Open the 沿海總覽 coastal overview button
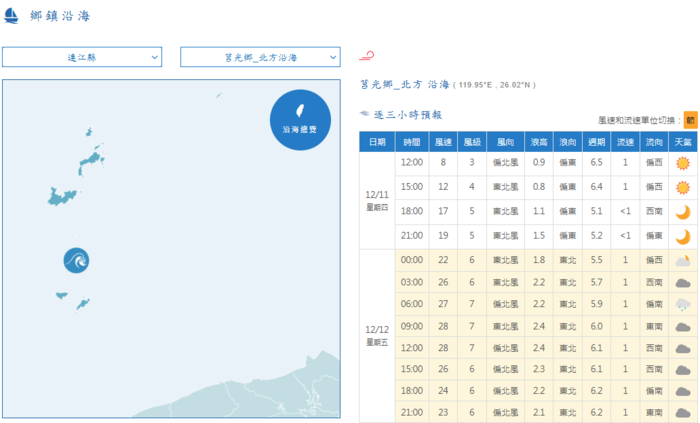The width and height of the screenshot is (700, 423). coord(299,120)
